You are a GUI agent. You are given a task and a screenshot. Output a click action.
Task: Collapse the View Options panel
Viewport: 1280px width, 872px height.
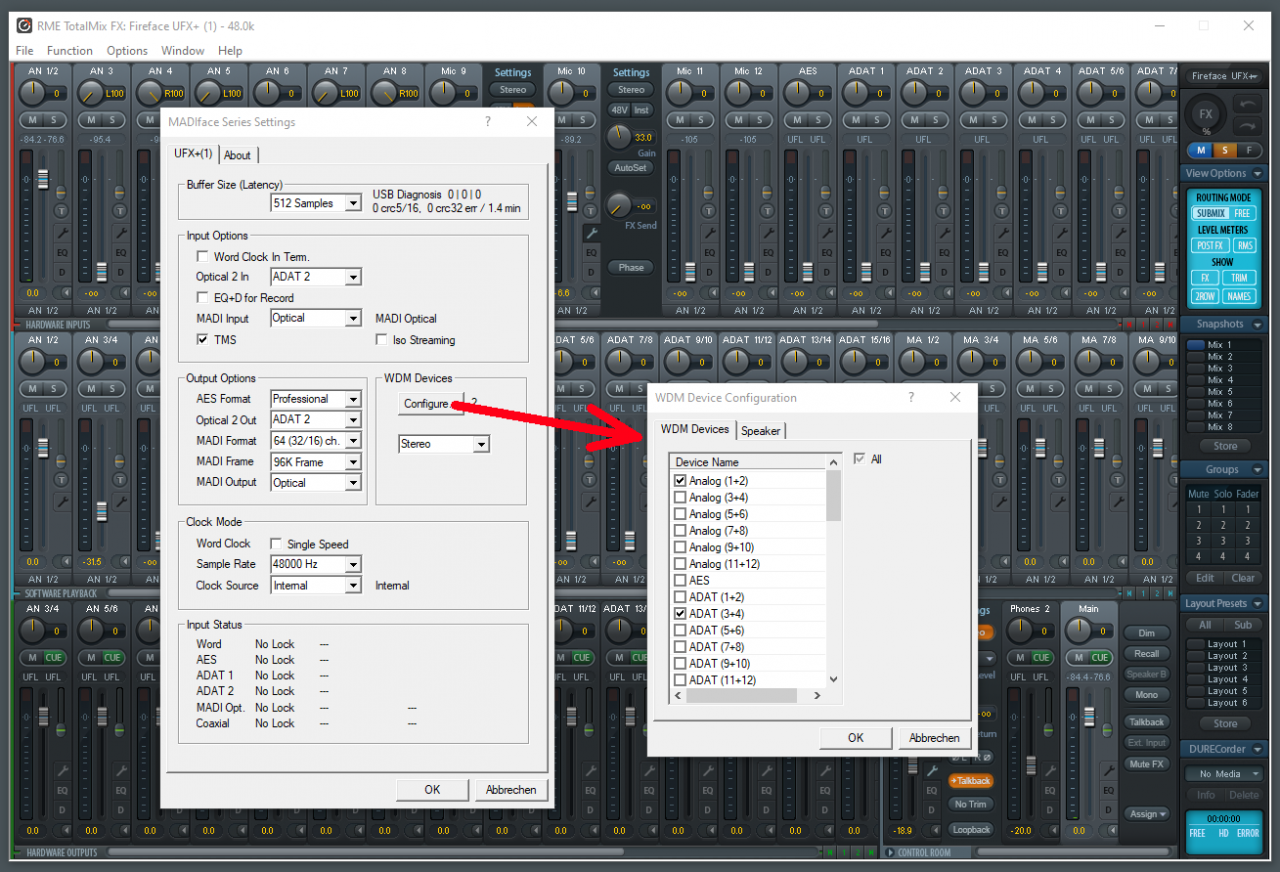(x=1258, y=173)
